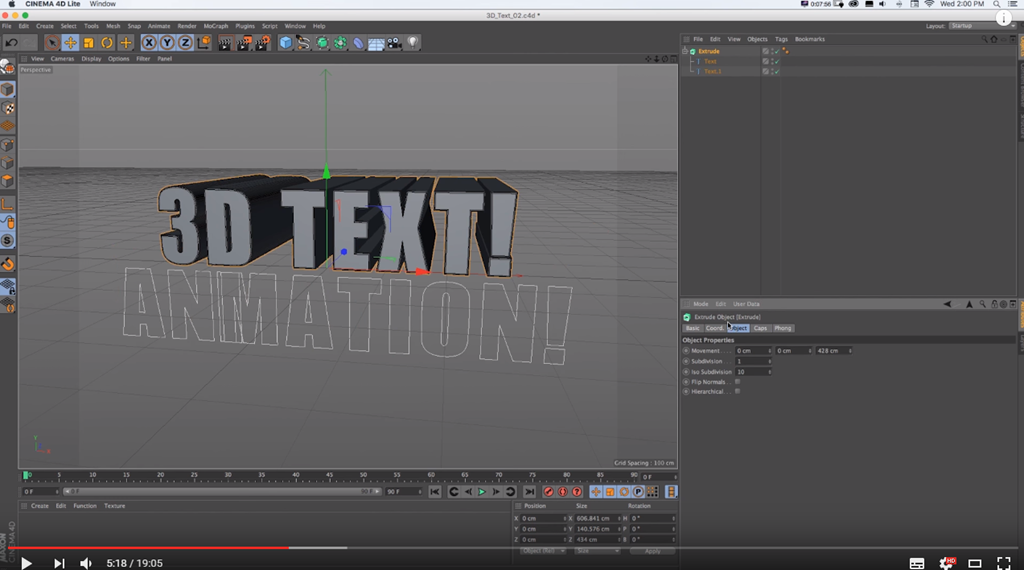The width and height of the screenshot is (1024, 570).
Task: Toggle Autokeying red button
Action: 563,492
